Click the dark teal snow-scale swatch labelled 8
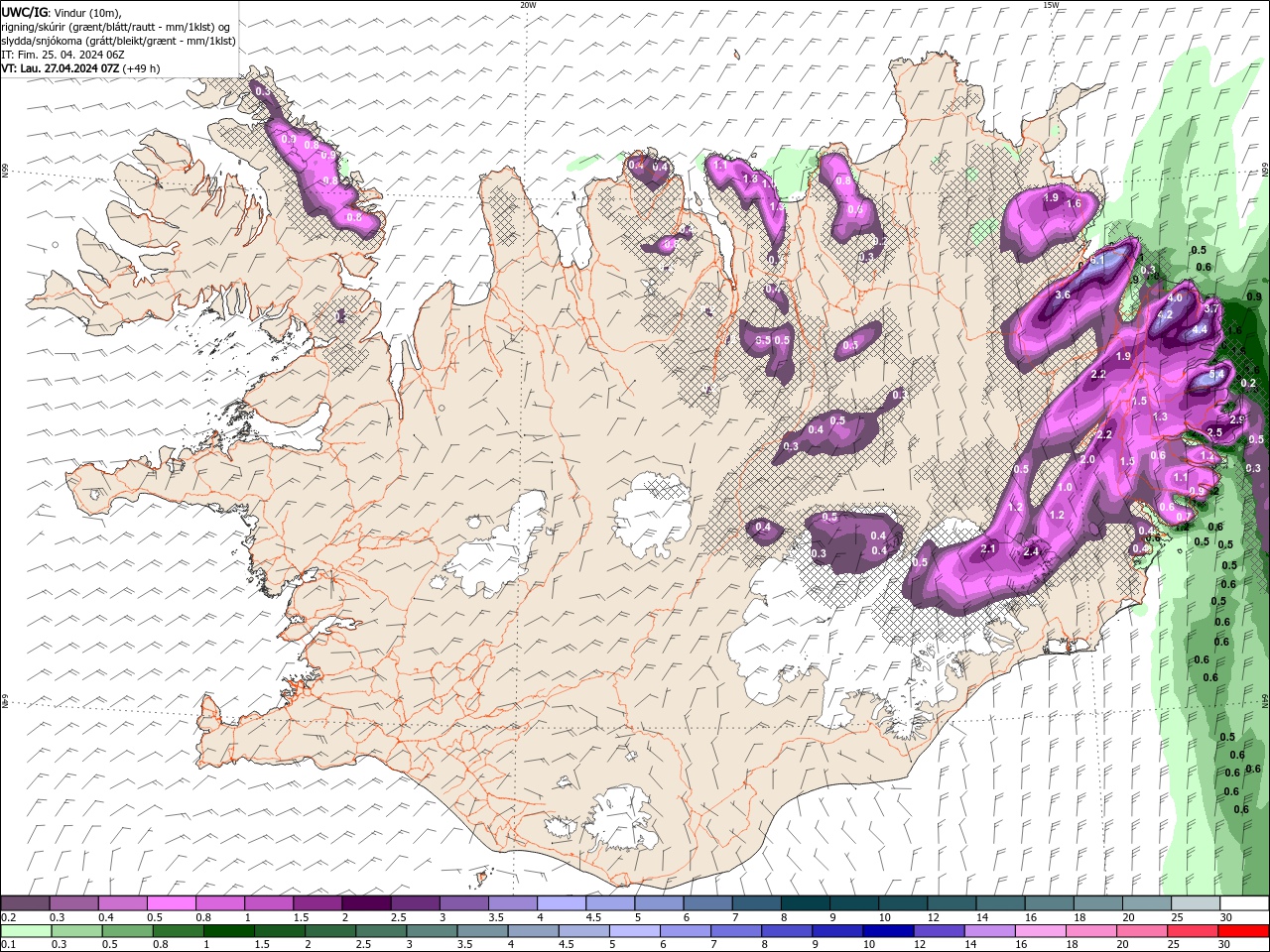 pyautogui.click(x=806, y=903)
